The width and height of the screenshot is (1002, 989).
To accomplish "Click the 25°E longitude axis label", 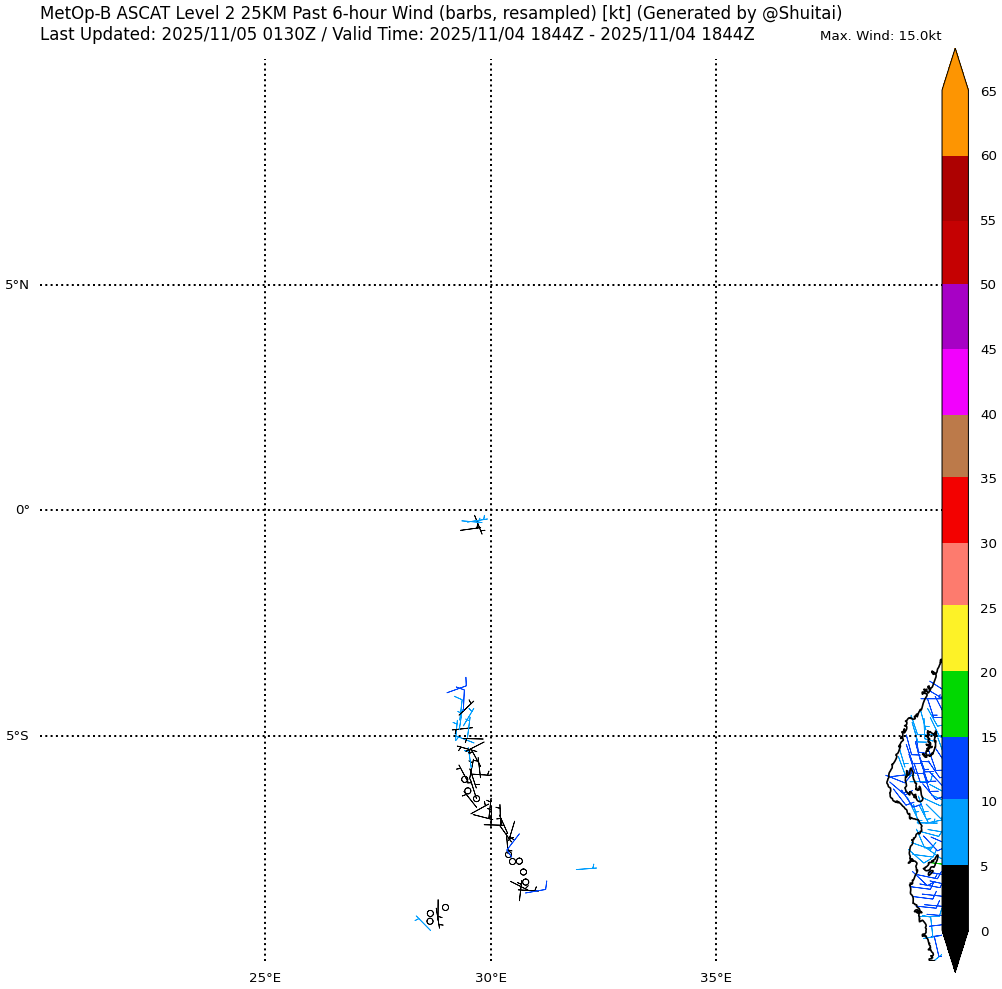I will pyautogui.click(x=265, y=977).
